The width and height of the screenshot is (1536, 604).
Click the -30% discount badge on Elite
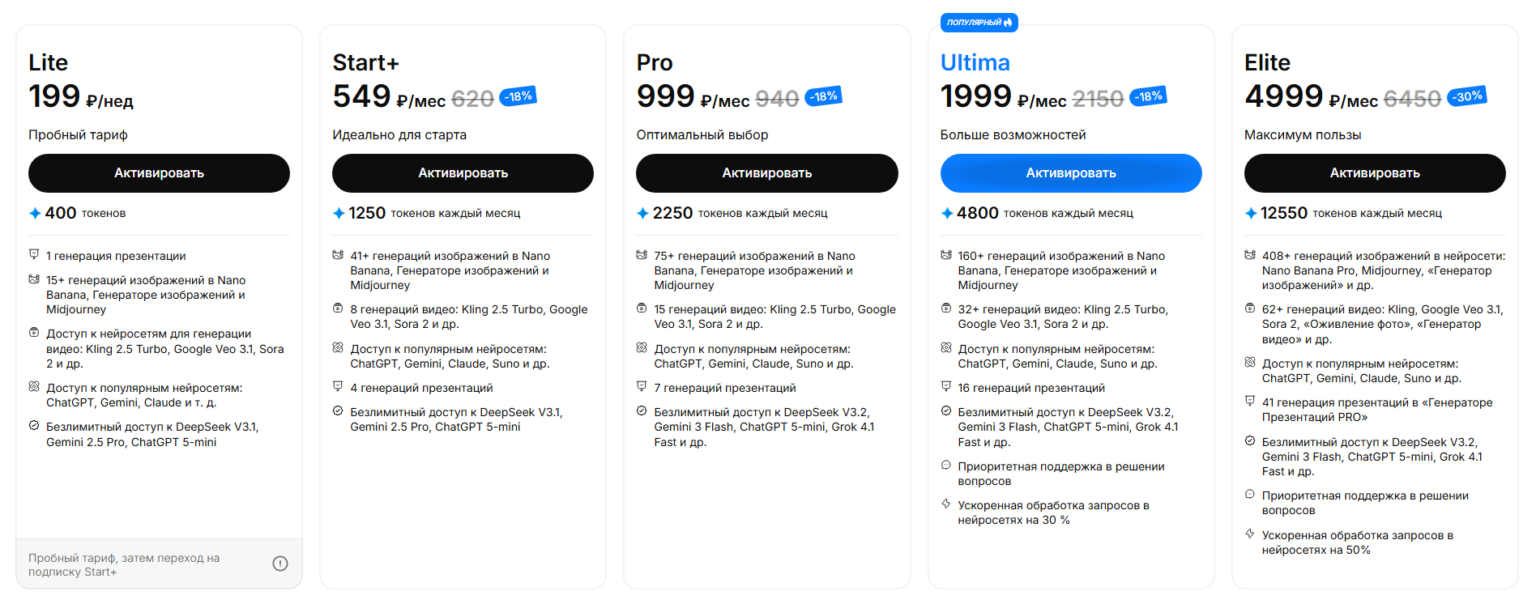point(1467,96)
